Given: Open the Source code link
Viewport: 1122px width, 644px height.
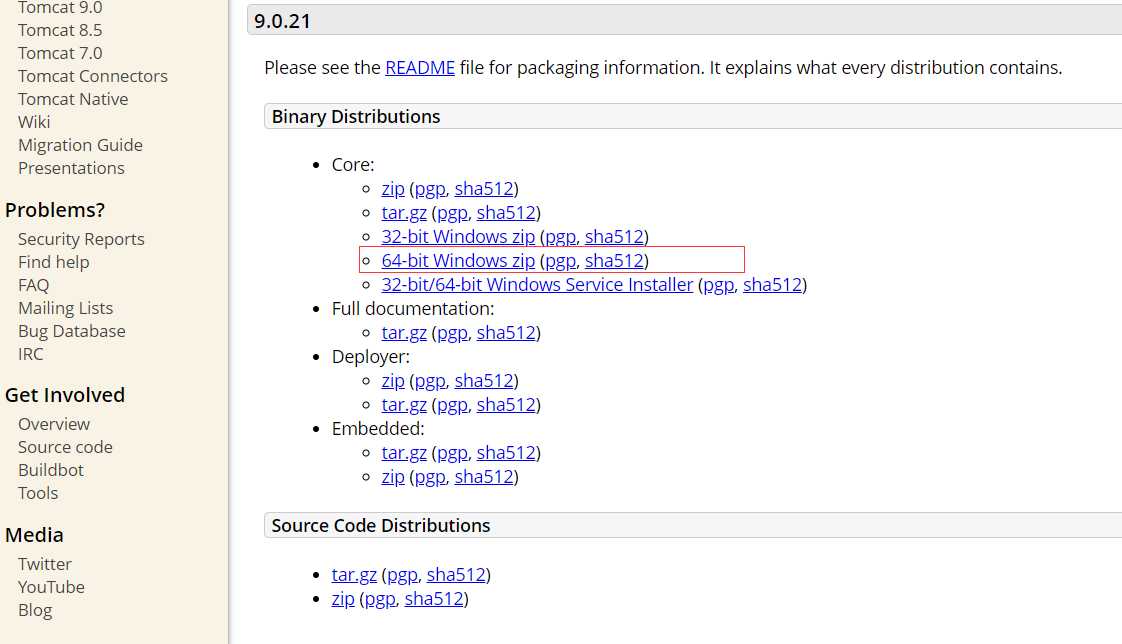Looking at the screenshot, I should 65,447.
